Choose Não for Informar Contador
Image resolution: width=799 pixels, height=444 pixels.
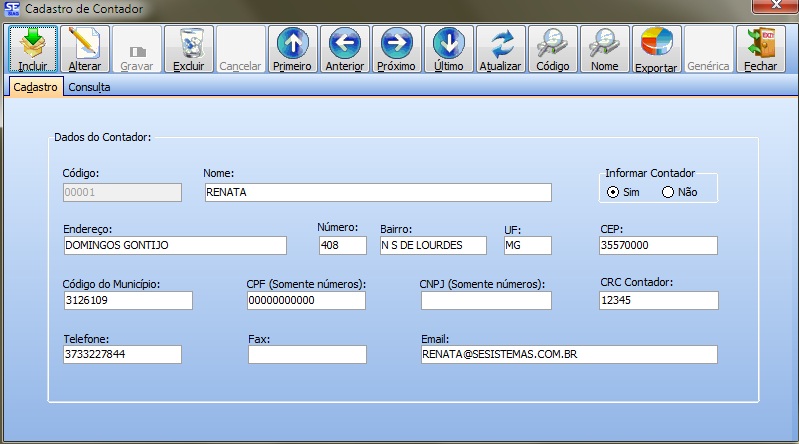point(668,192)
